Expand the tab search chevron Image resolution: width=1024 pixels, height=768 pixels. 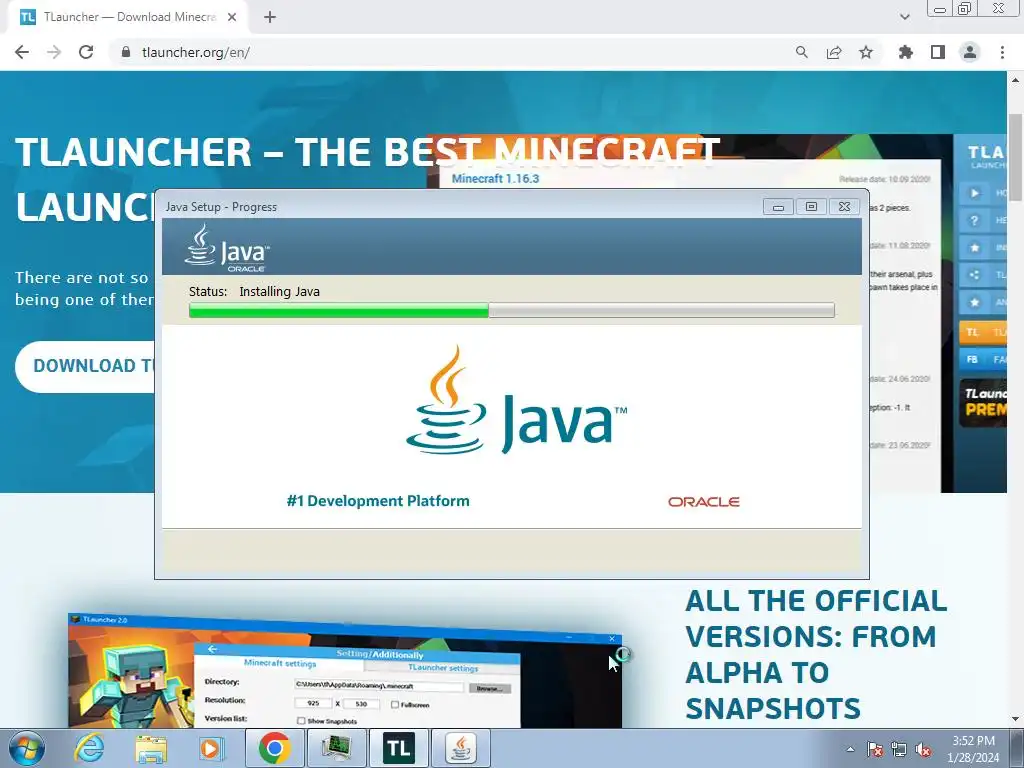pyautogui.click(x=904, y=17)
